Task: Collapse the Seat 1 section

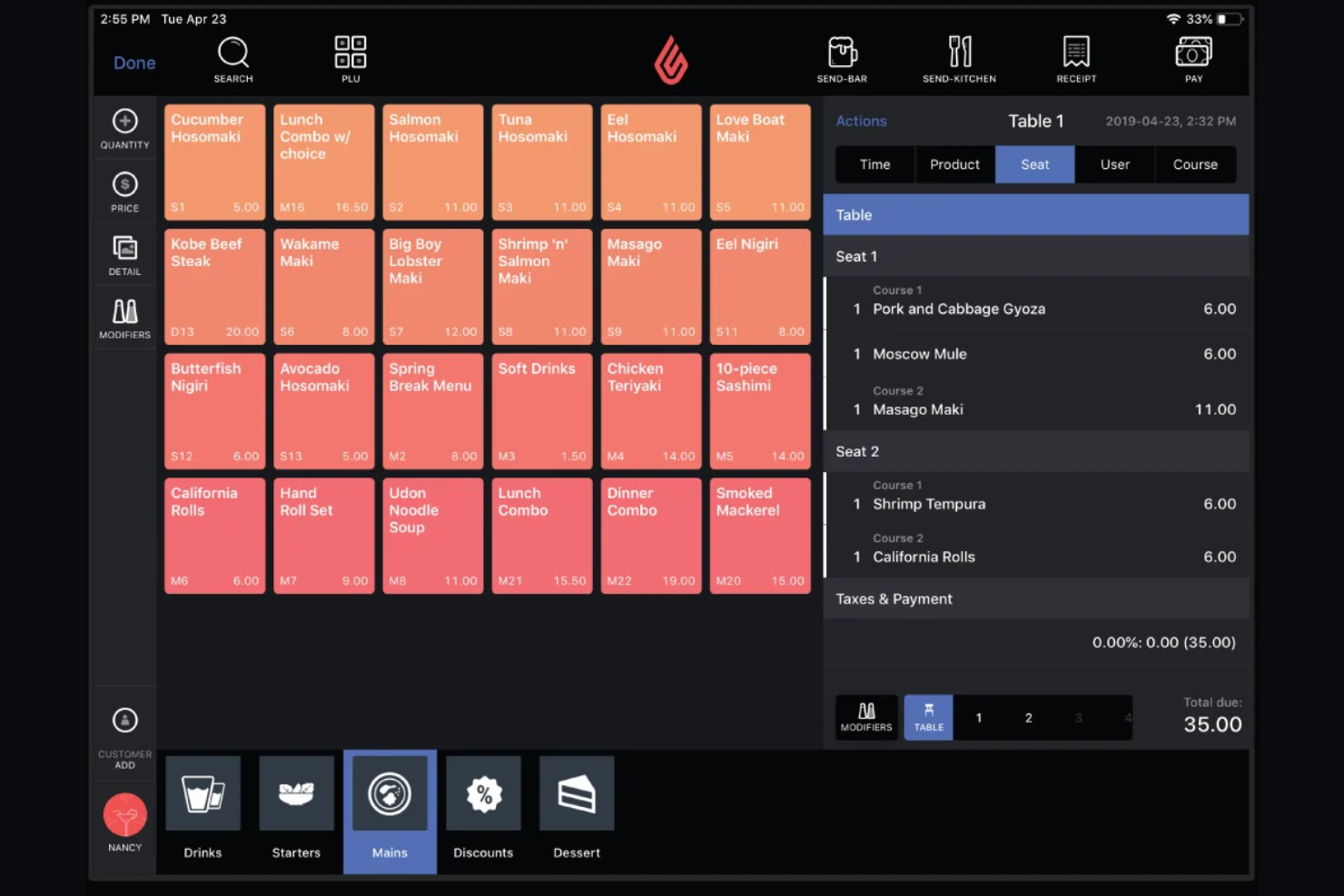Action: (x=1035, y=256)
